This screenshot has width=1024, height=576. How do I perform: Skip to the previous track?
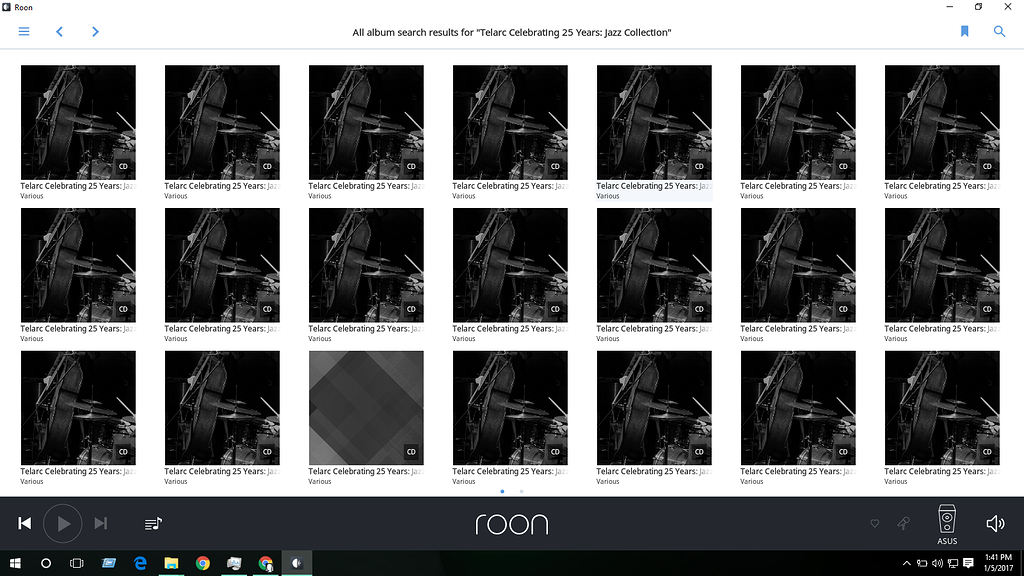pos(24,523)
